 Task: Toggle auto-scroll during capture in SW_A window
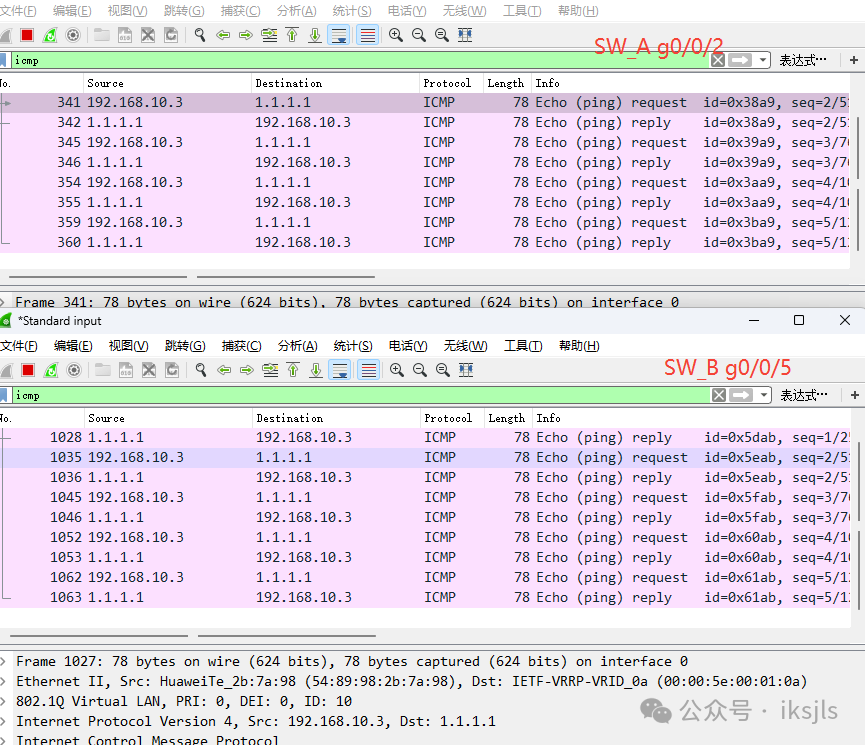339,35
